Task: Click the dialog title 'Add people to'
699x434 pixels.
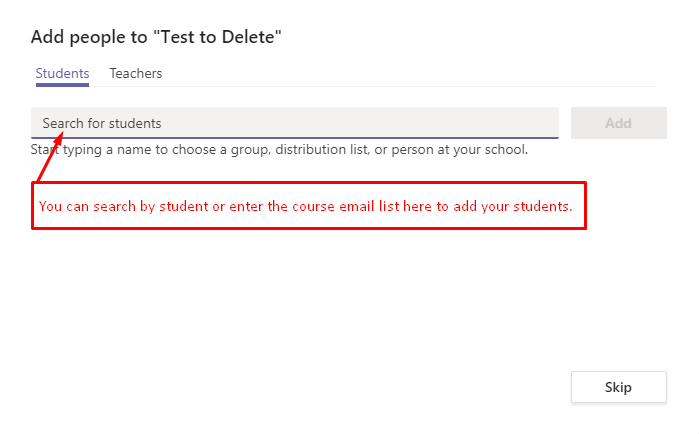Action: pos(89,37)
